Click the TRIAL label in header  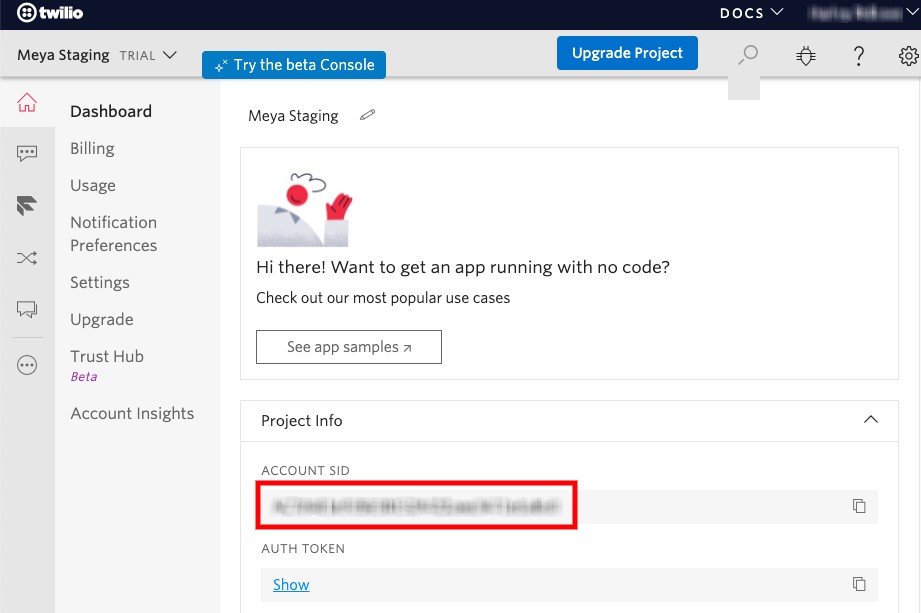click(x=137, y=56)
